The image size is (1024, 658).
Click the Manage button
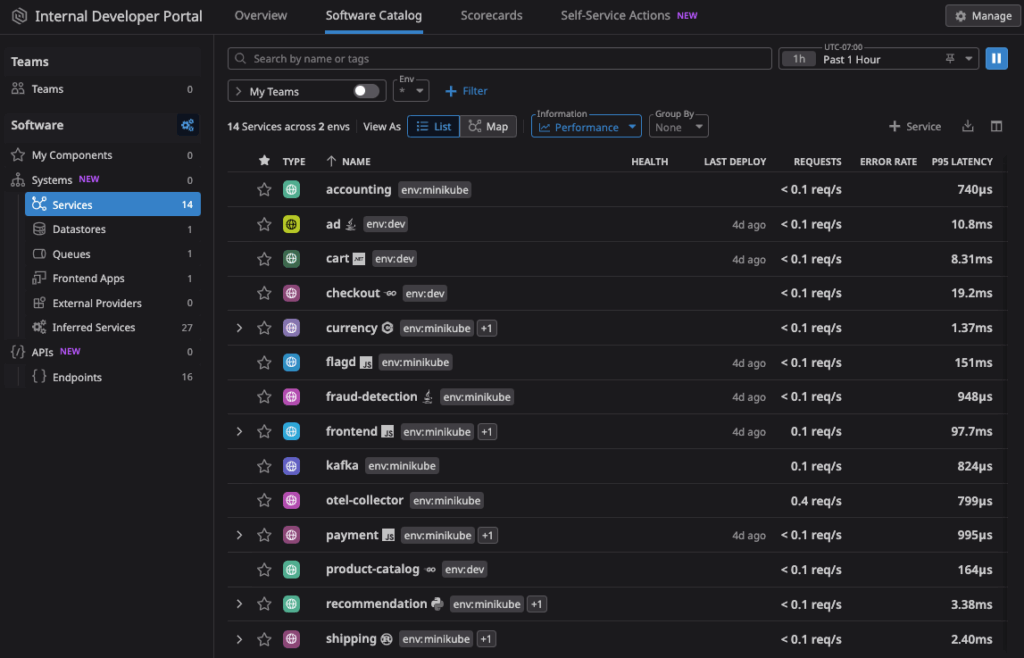[x=983, y=16]
